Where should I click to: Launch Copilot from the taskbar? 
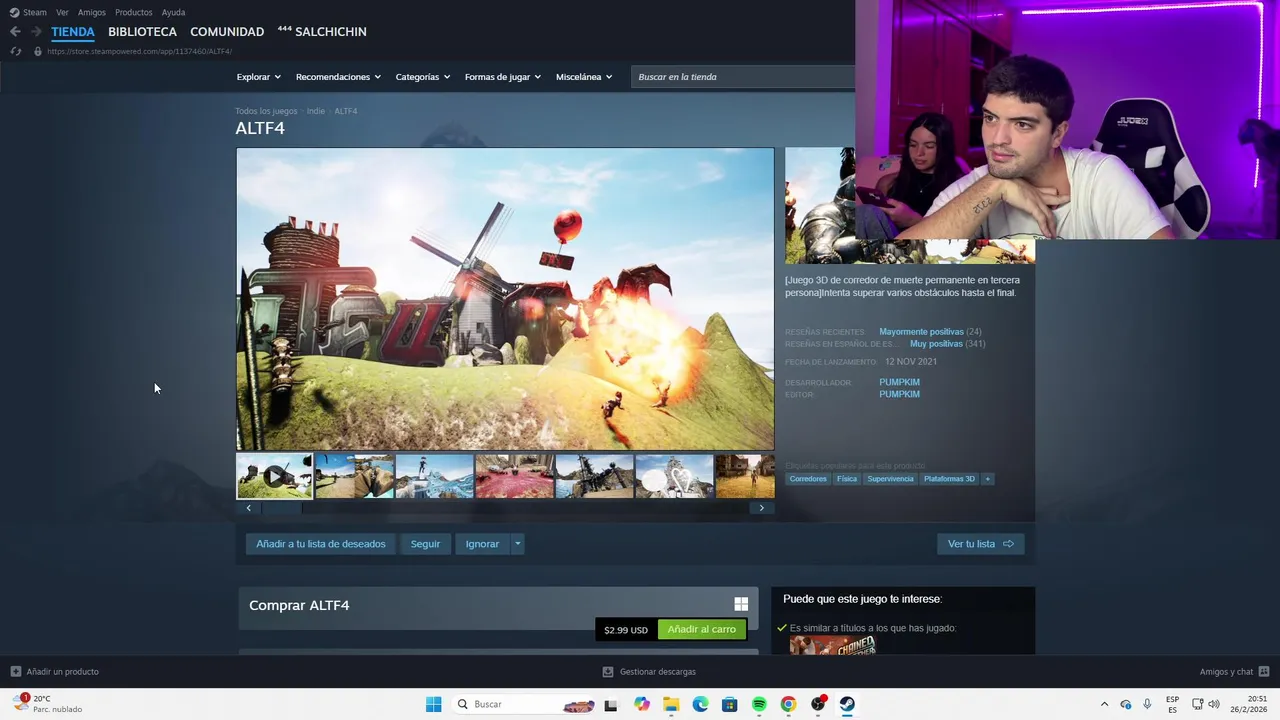pos(641,704)
